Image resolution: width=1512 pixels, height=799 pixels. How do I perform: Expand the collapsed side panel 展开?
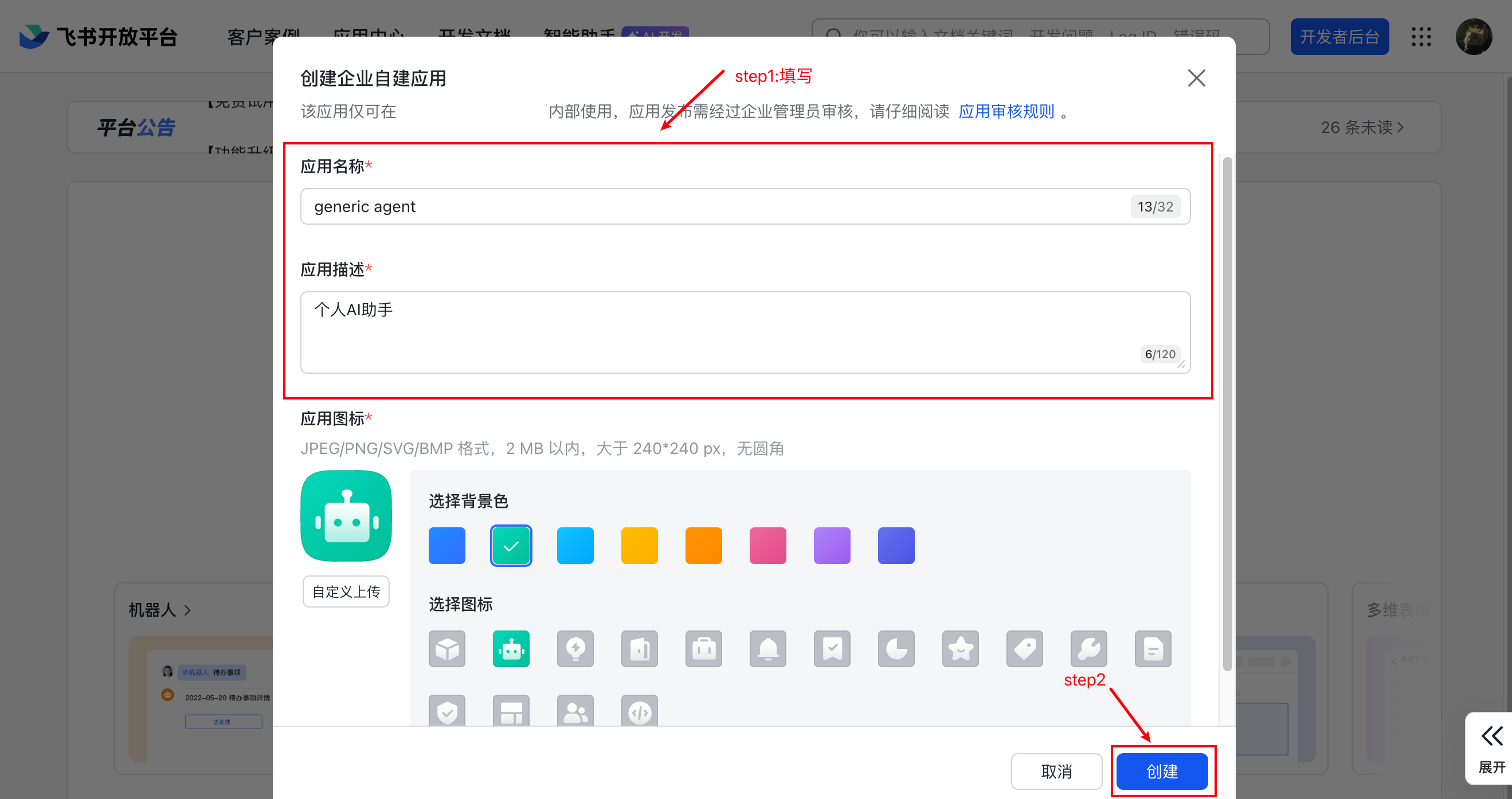[x=1491, y=749]
